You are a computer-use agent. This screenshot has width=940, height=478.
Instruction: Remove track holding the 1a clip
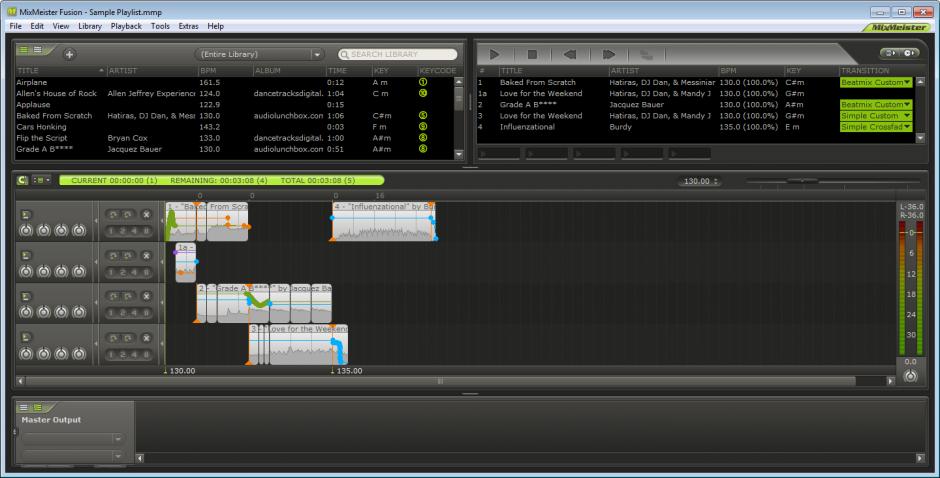click(x=146, y=255)
